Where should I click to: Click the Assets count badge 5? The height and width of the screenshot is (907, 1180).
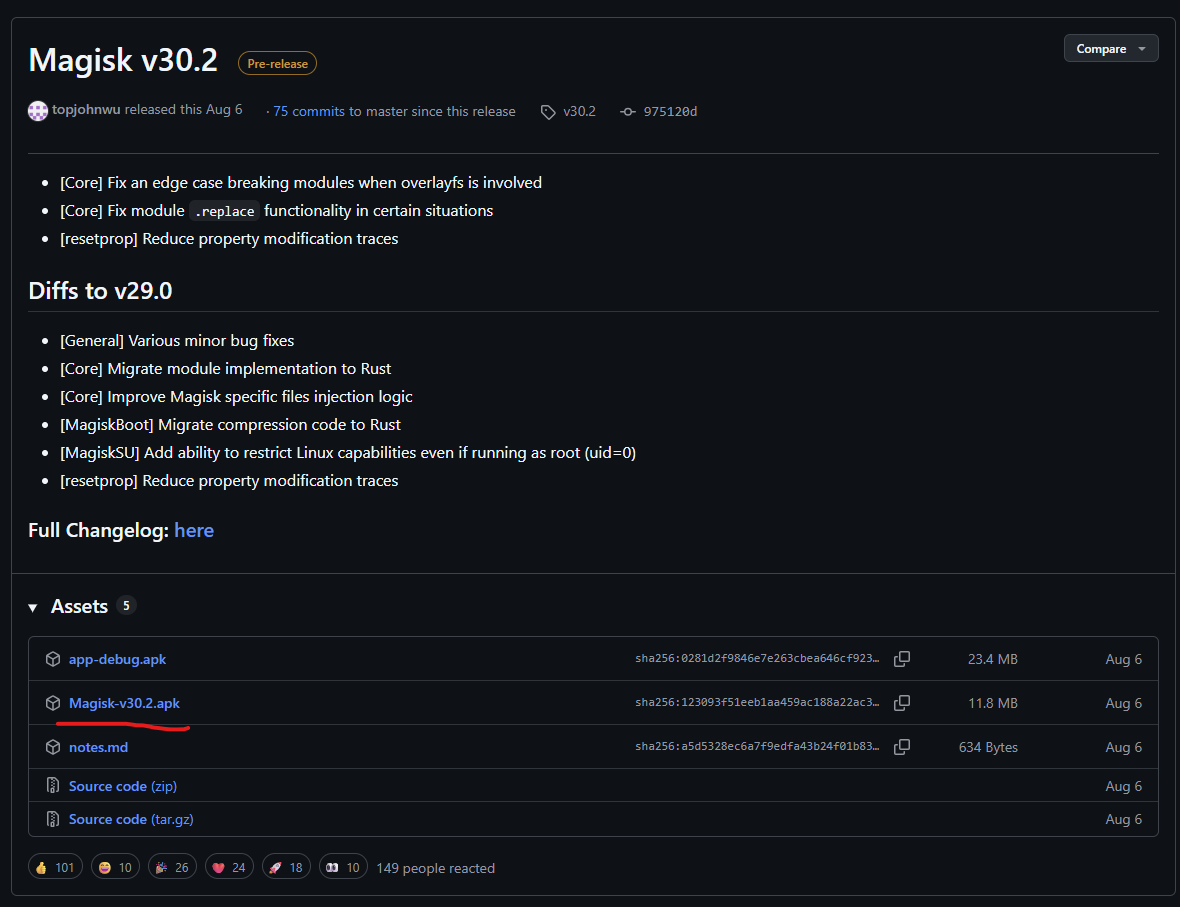126,606
